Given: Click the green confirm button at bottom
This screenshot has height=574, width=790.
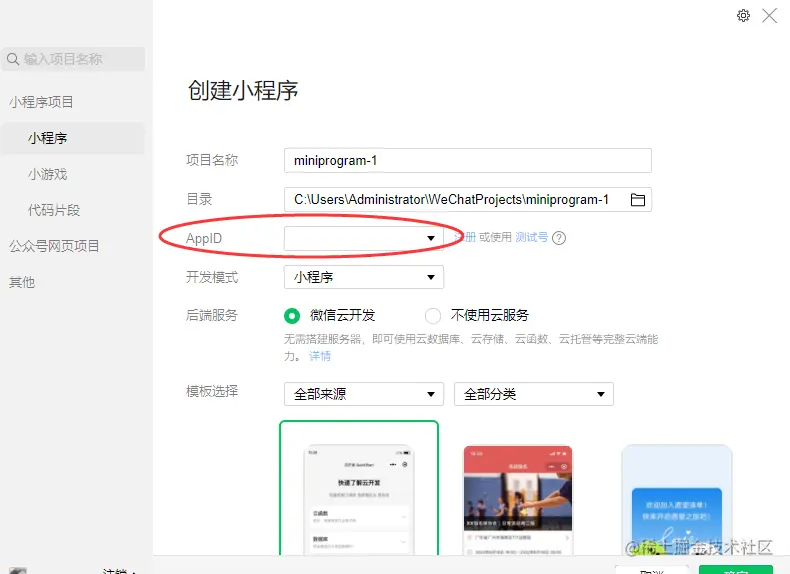Looking at the screenshot, I should click(736, 570).
